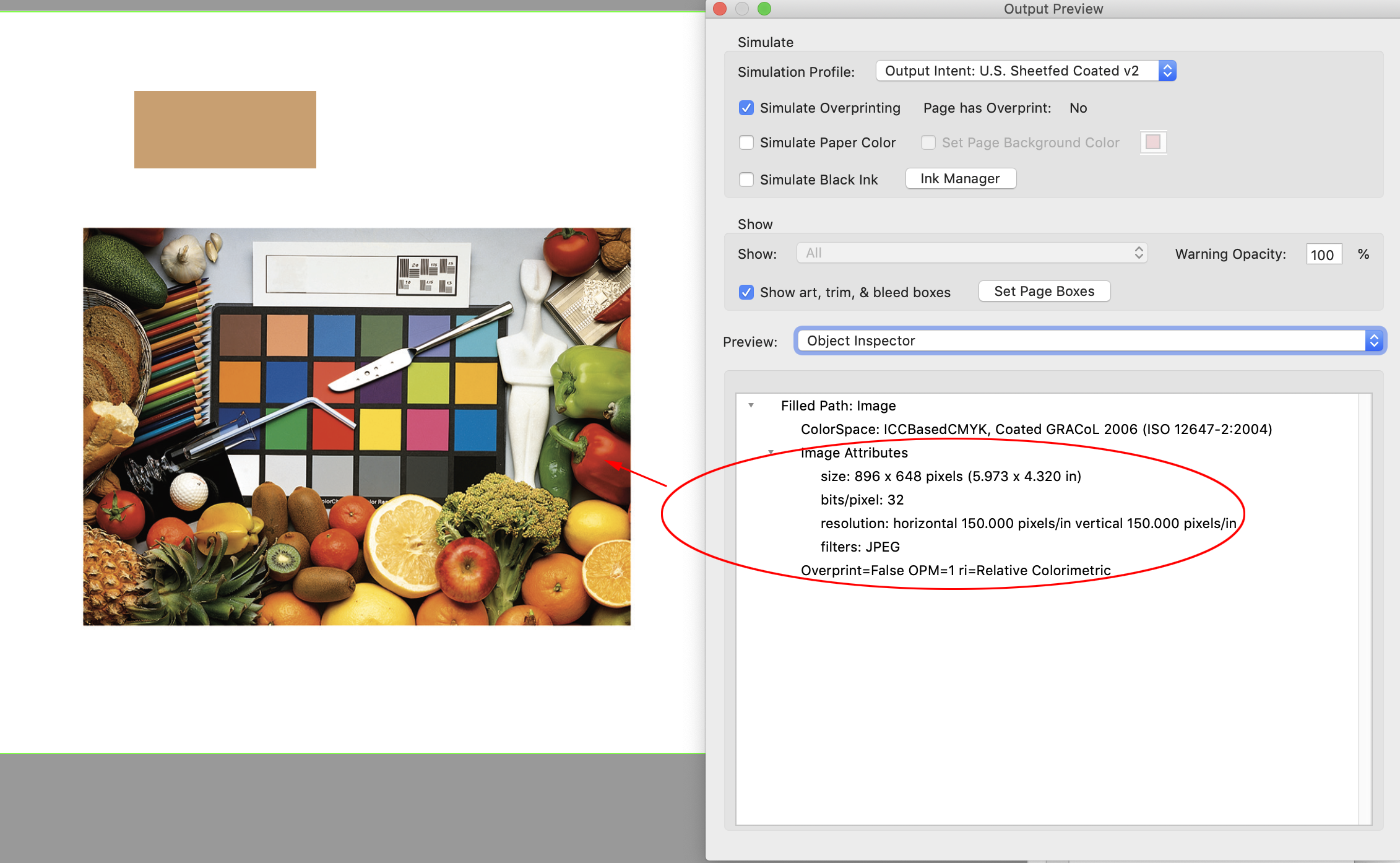This screenshot has height=863, width=1400.
Task: Collapse the Filled Path: Image entry
Action: point(751,405)
